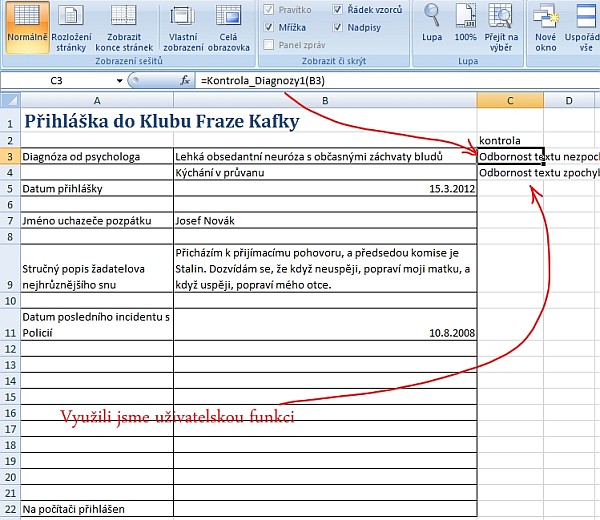Click the fx insert function icon

(185, 80)
